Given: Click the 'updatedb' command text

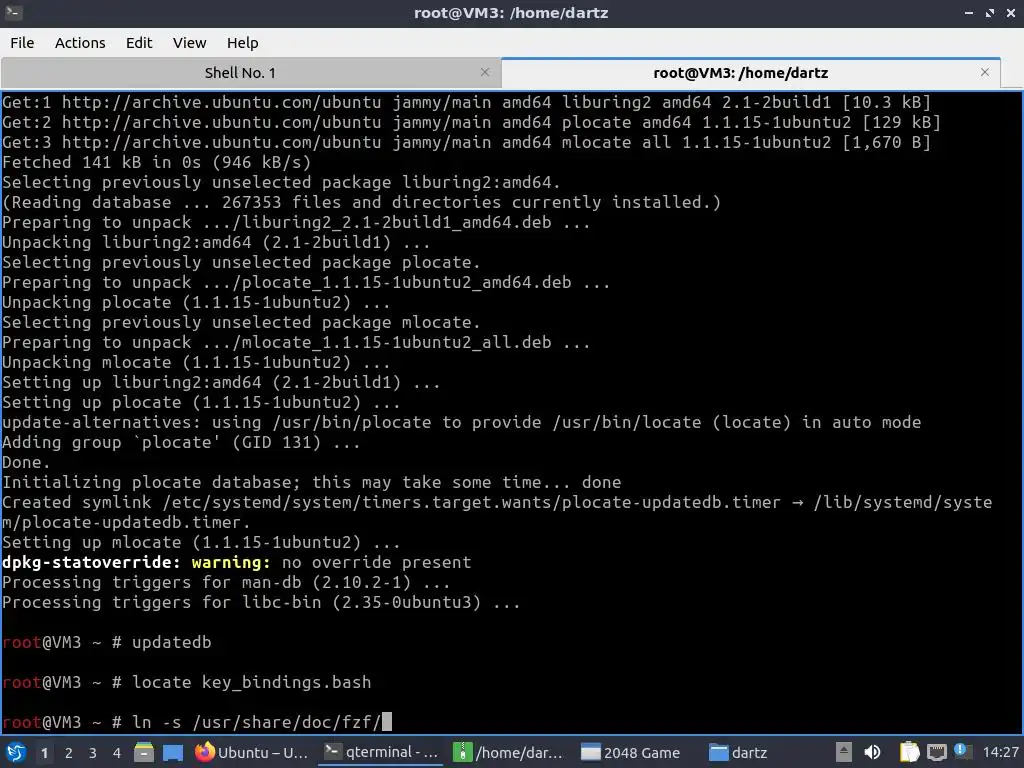Looking at the screenshot, I should coord(172,643).
